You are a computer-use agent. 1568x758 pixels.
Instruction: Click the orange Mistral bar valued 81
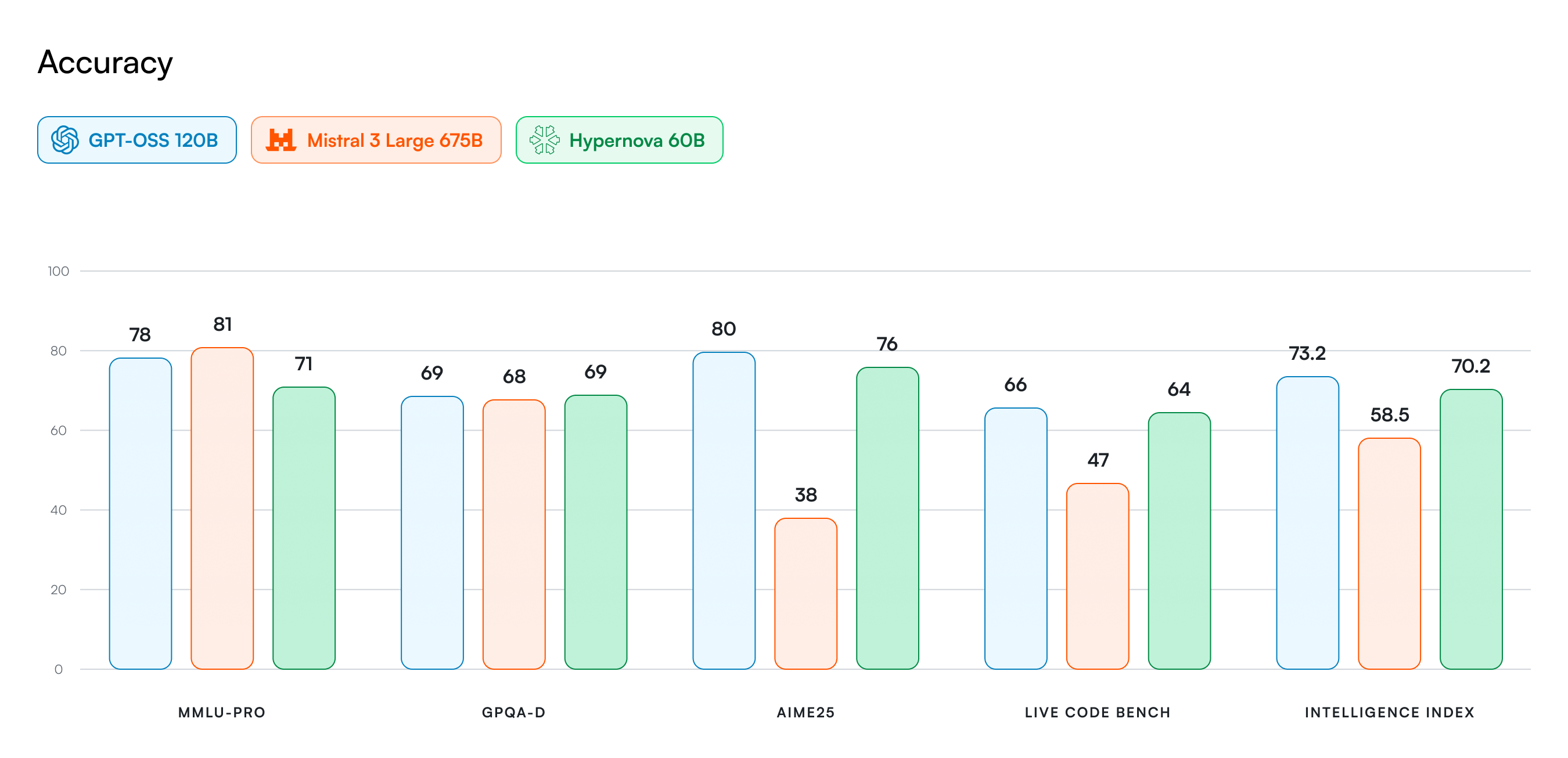tap(222, 508)
